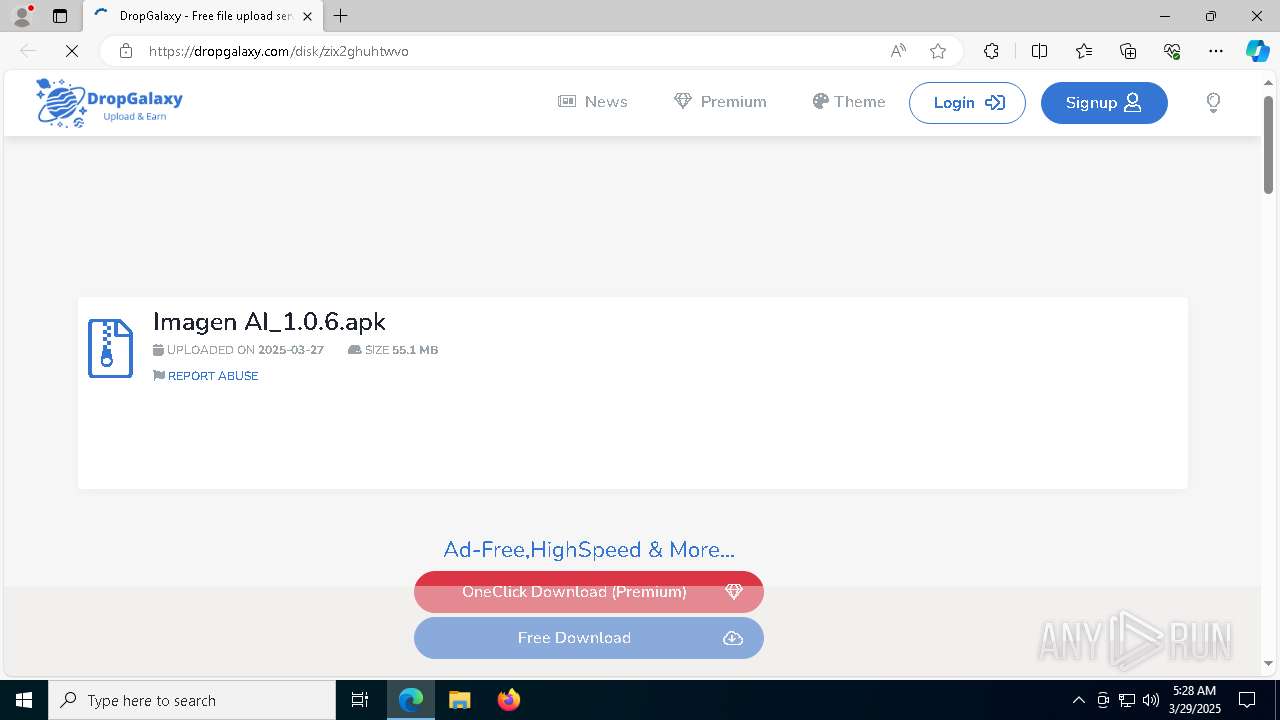Stop loading the page

pyautogui.click(x=72, y=51)
